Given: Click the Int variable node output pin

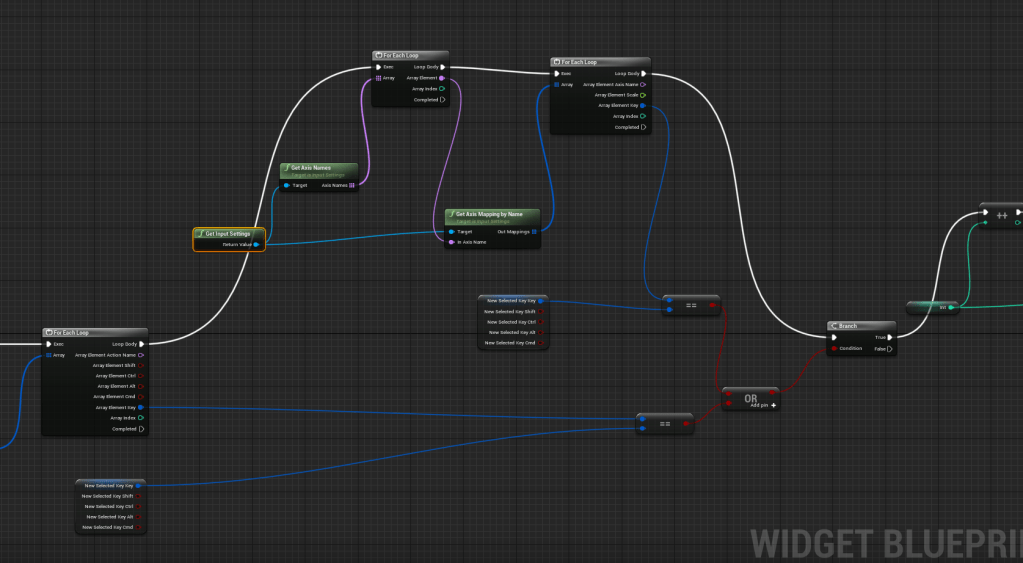Looking at the screenshot, I should 952,308.
